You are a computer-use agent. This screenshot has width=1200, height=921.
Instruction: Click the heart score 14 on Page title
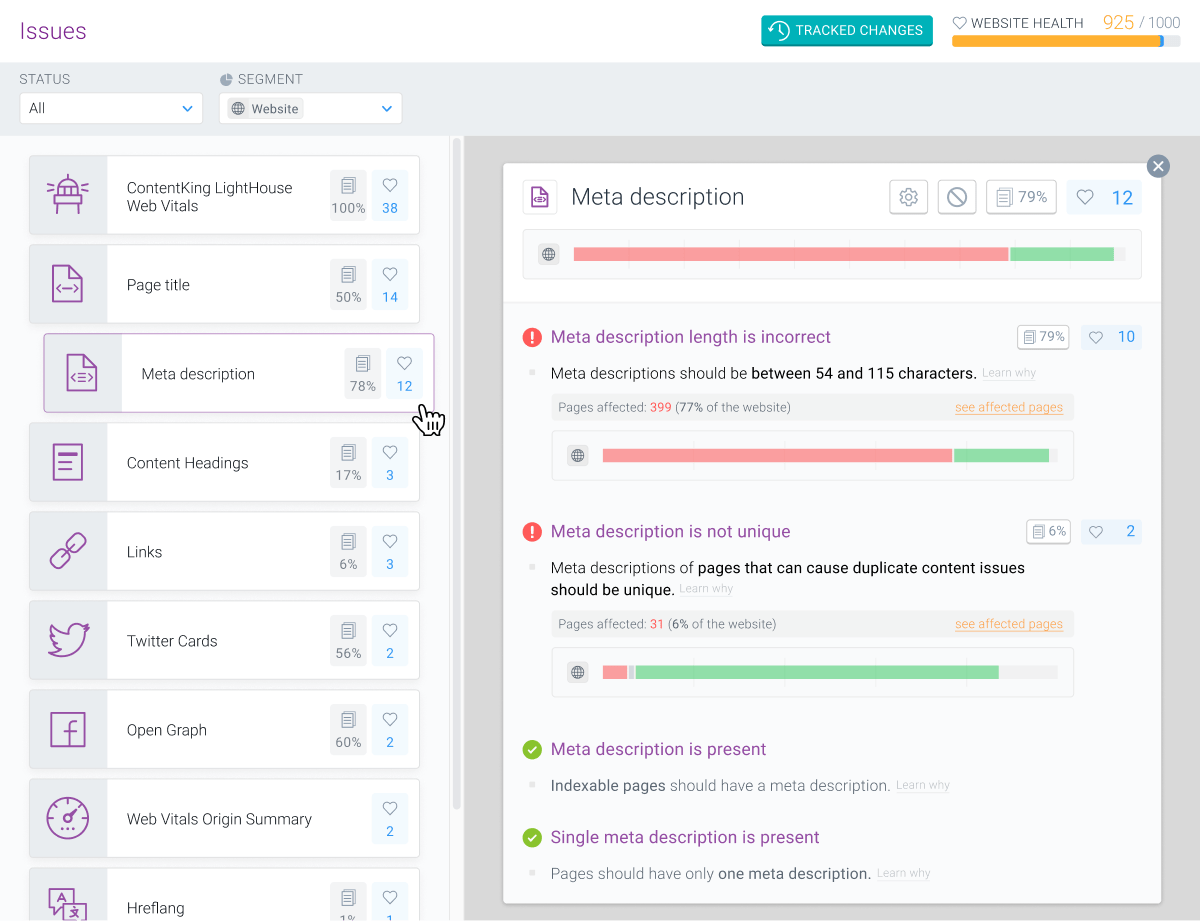point(390,284)
